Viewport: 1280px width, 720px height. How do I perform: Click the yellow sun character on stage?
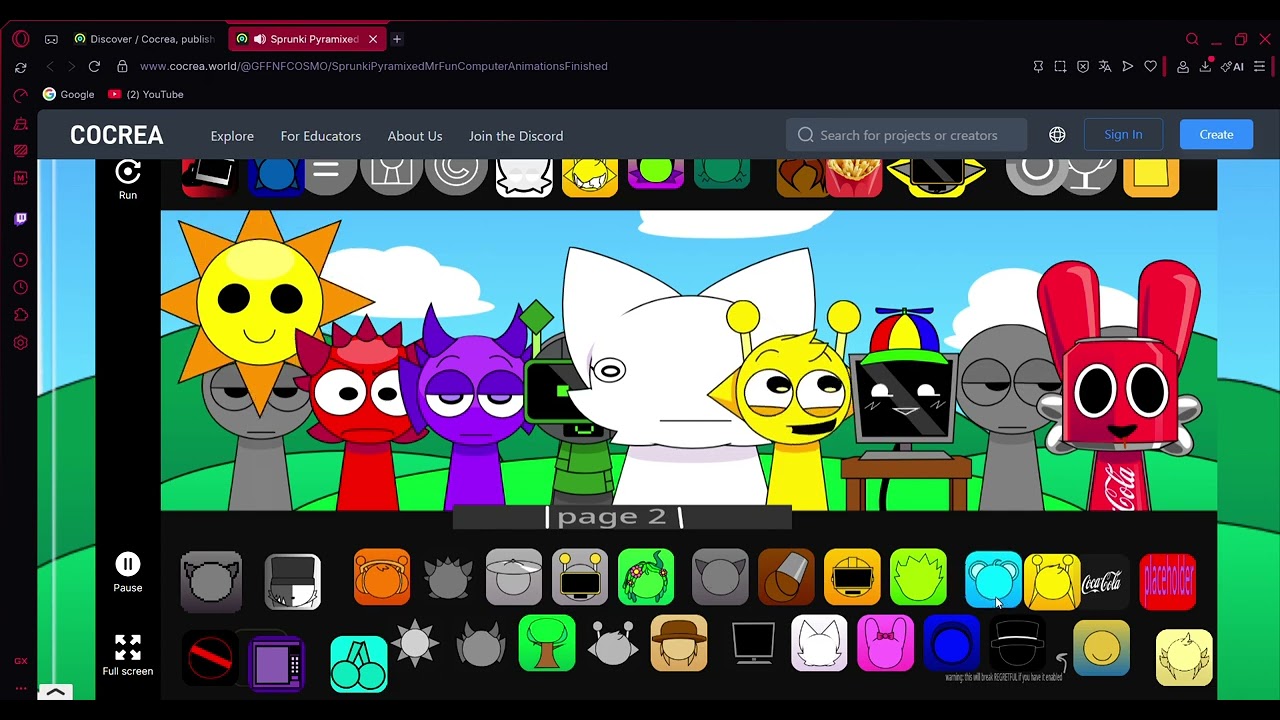click(259, 300)
